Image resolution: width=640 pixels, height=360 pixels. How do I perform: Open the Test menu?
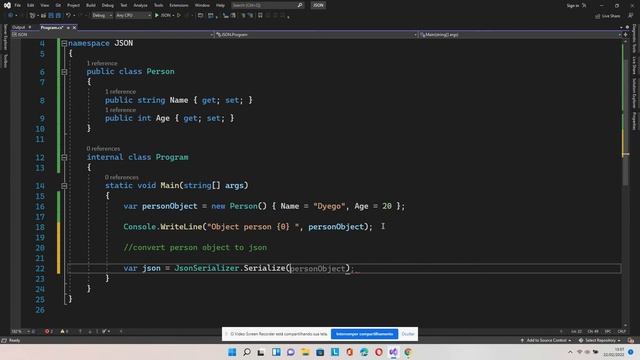click(124, 5)
